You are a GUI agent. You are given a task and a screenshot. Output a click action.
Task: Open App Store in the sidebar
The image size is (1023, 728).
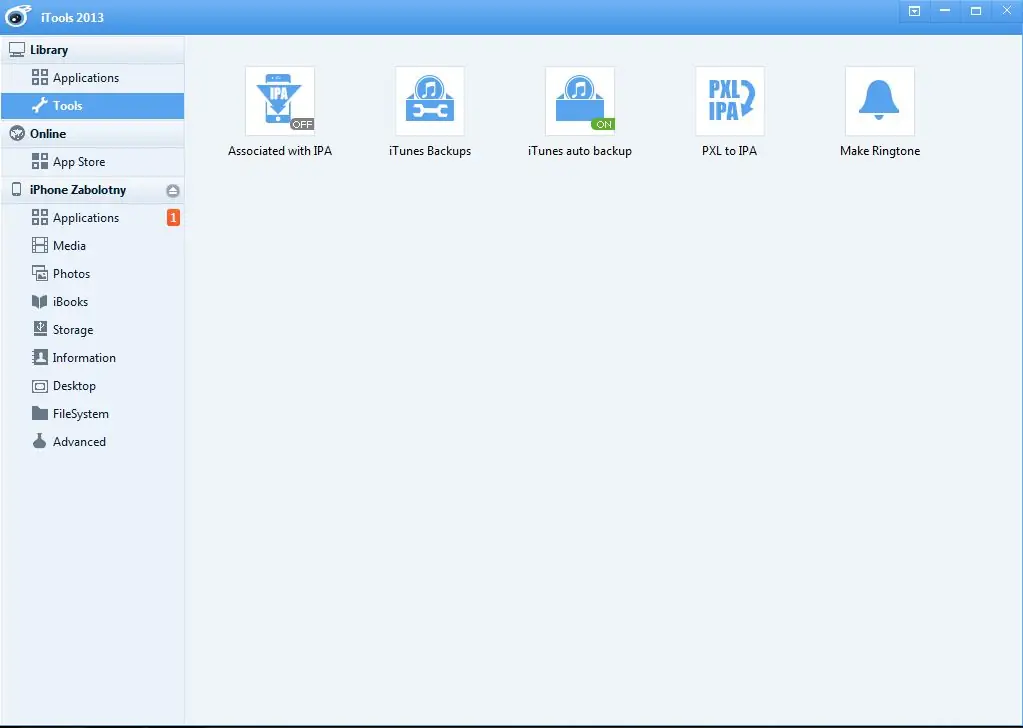(93, 162)
